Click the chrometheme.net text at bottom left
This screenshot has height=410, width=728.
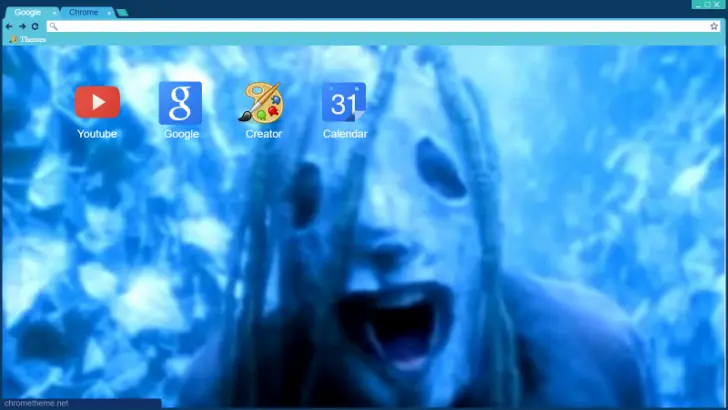tap(37, 403)
